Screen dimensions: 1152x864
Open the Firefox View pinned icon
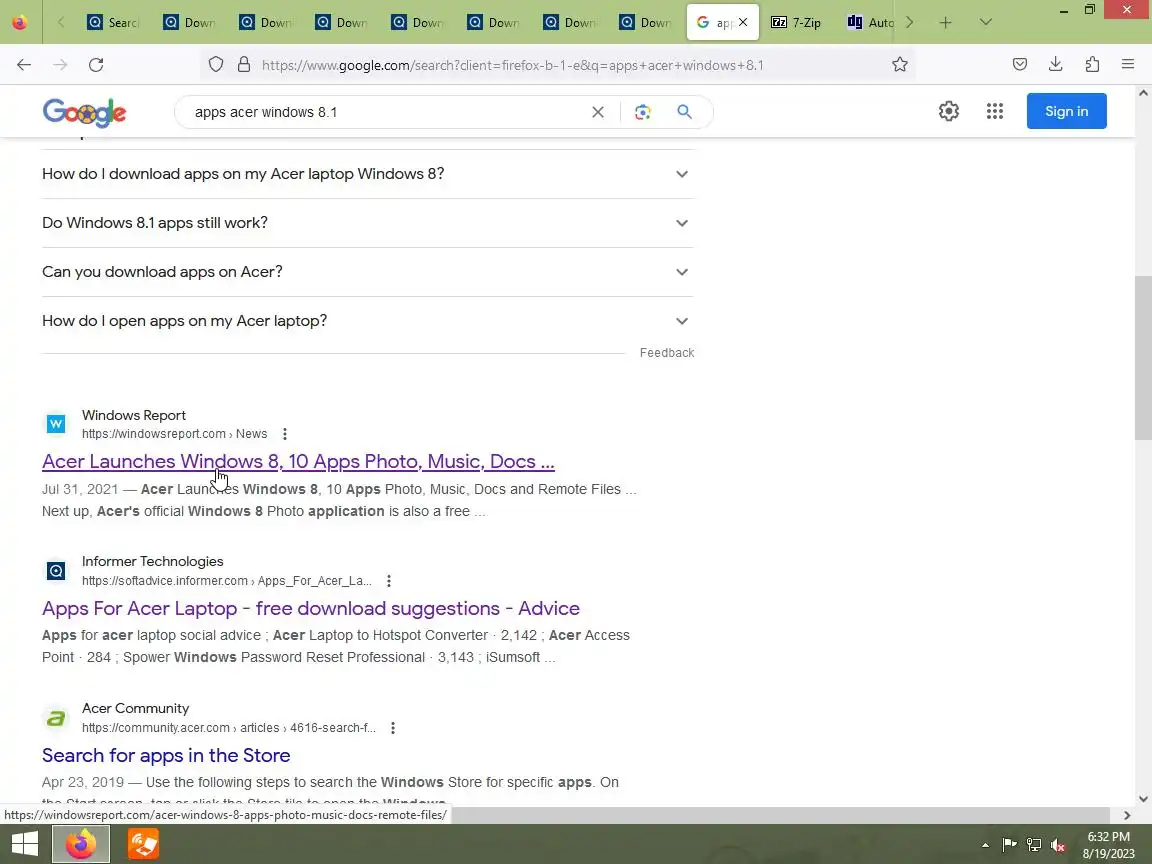pos(20,23)
